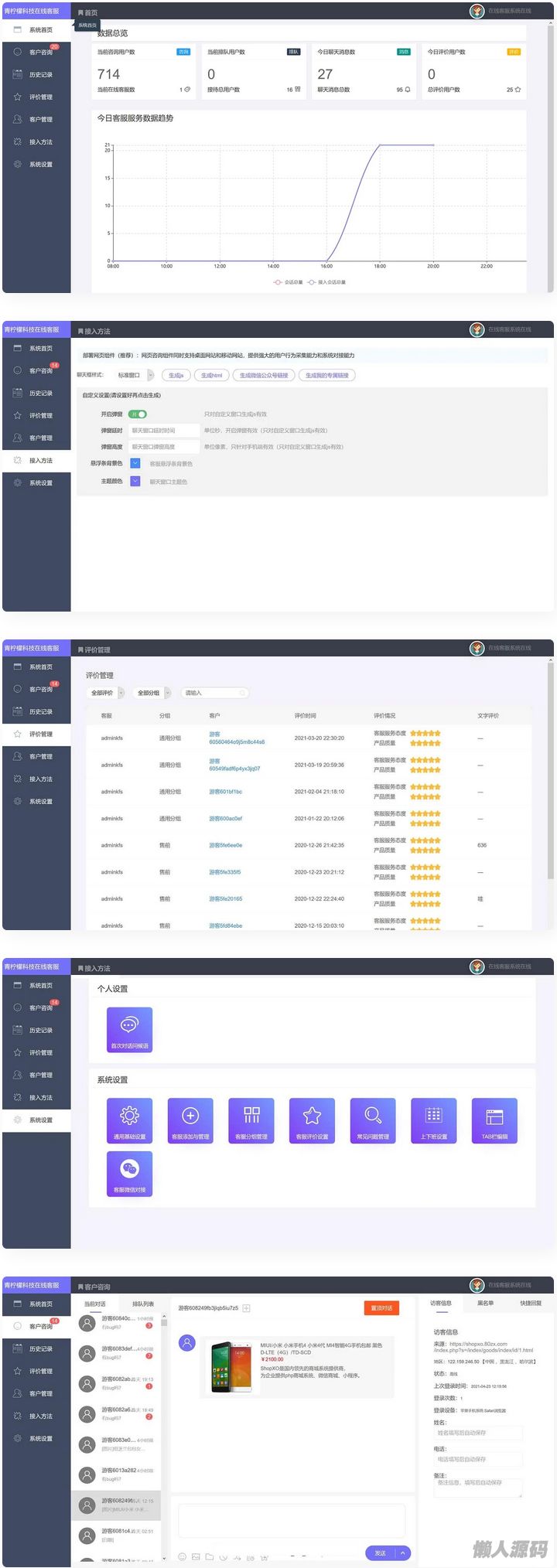557x1568 pixels.
Task: Open 常见问题管理 magnifier tile
Action: (x=373, y=1120)
